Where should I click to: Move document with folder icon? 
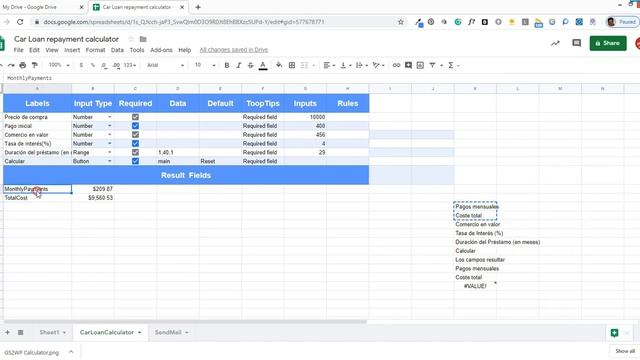(143, 39)
